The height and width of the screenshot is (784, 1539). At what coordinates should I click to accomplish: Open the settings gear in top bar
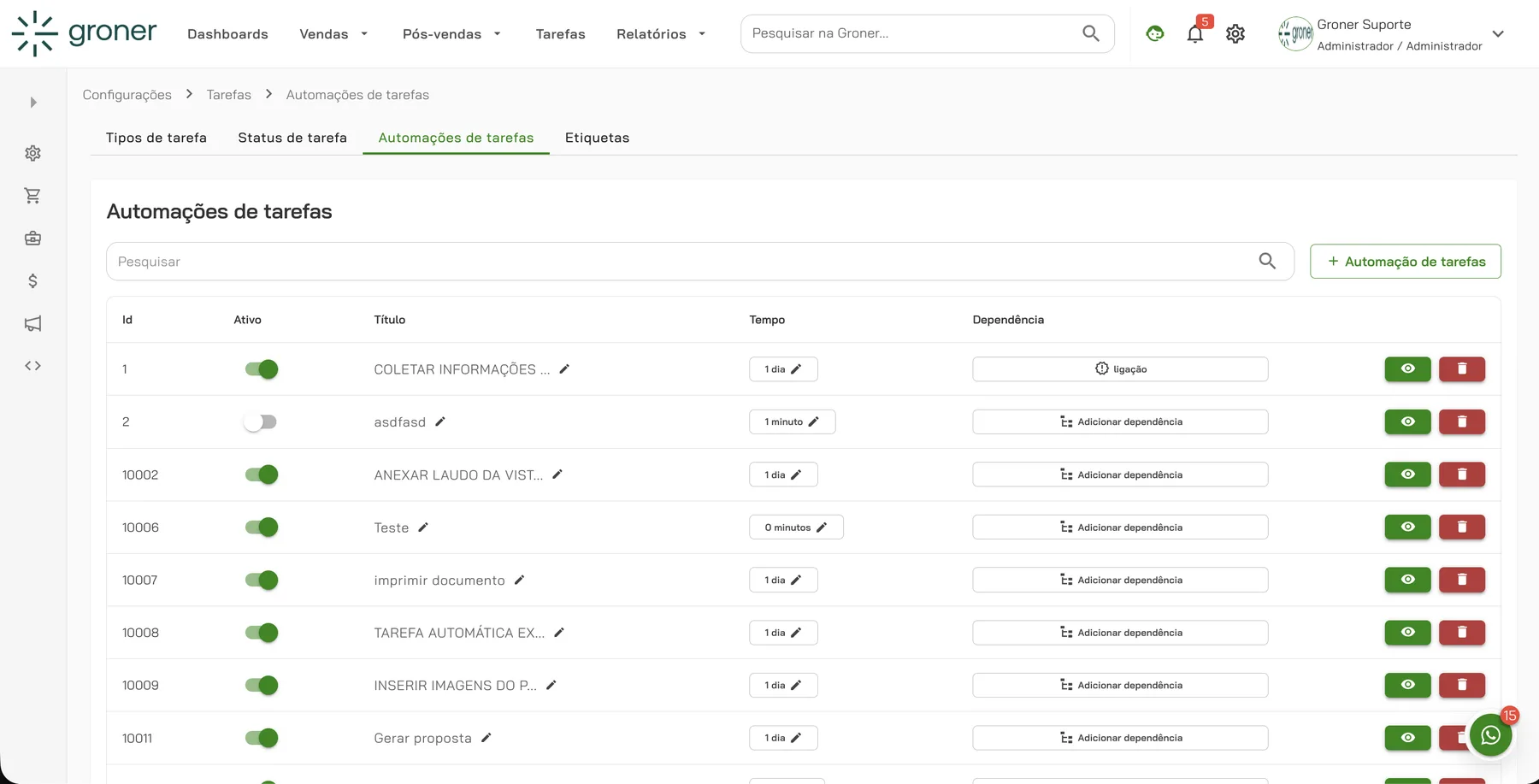pyautogui.click(x=1235, y=34)
